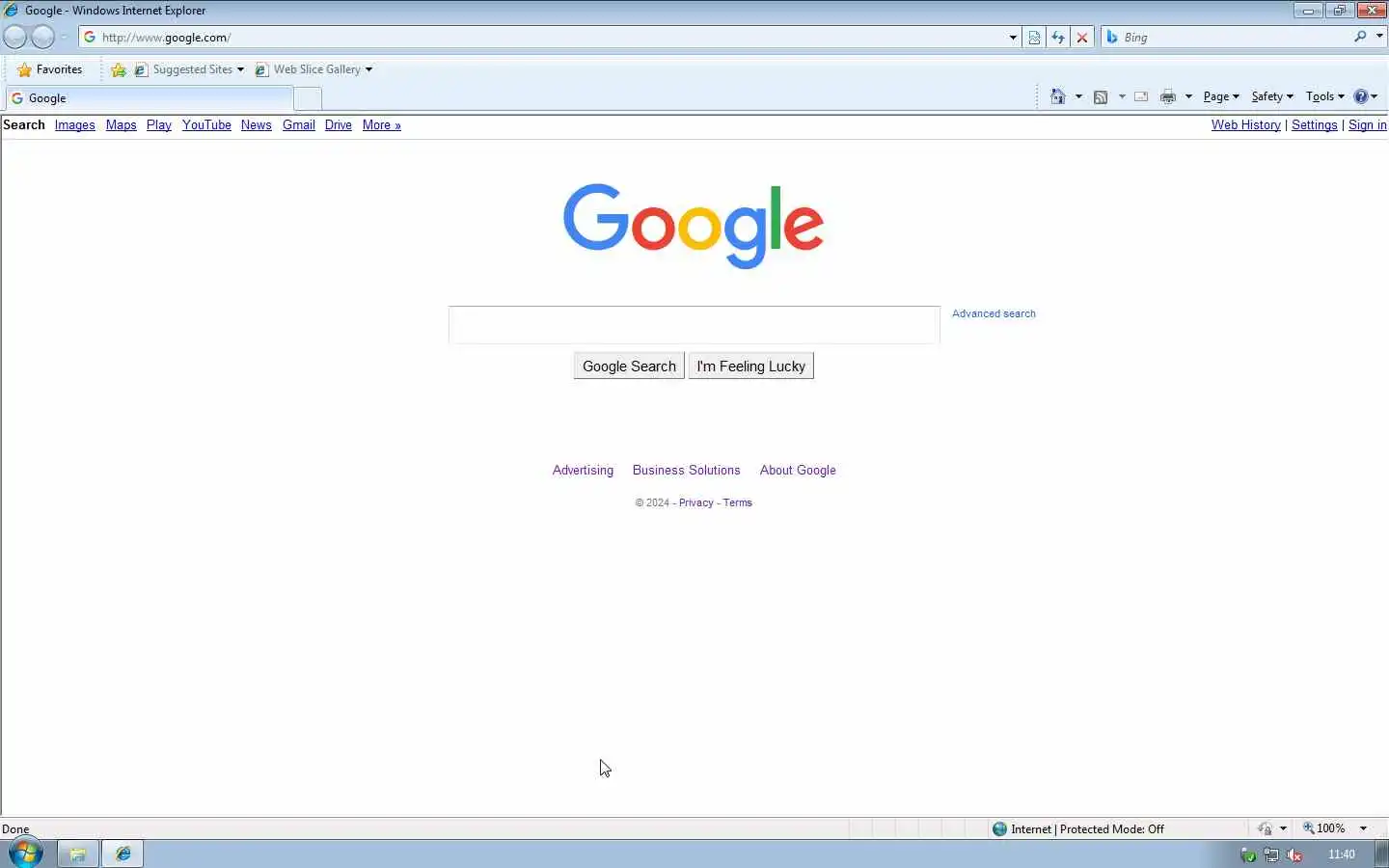Expand the address bar autocomplete dropdown arrow
1389x868 pixels.
tap(1013, 38)
